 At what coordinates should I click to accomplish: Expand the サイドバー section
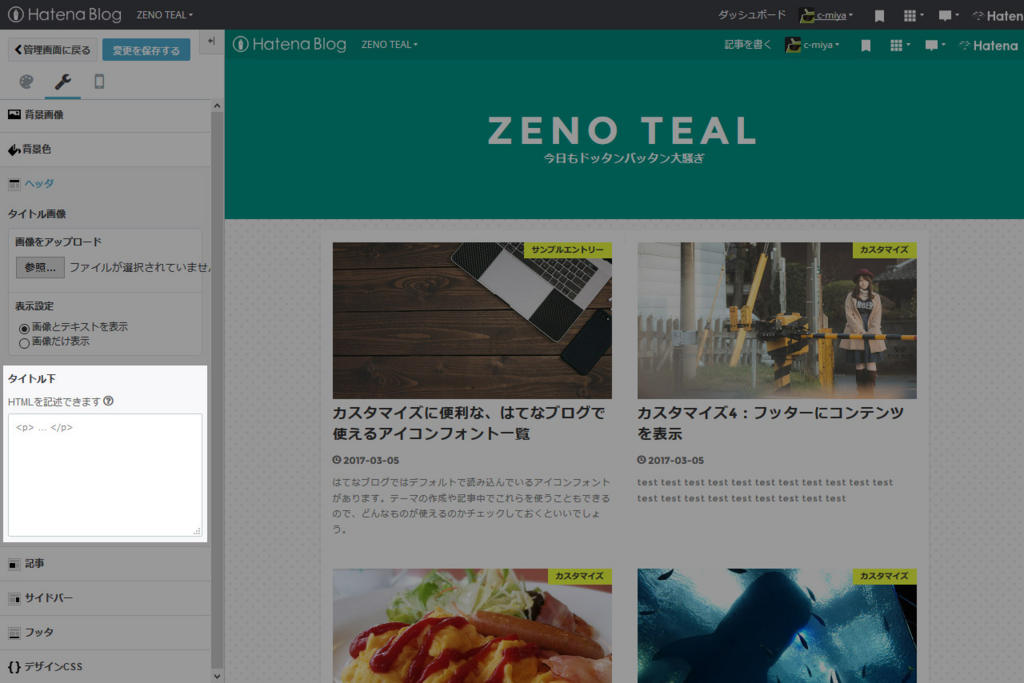(106, 597)
